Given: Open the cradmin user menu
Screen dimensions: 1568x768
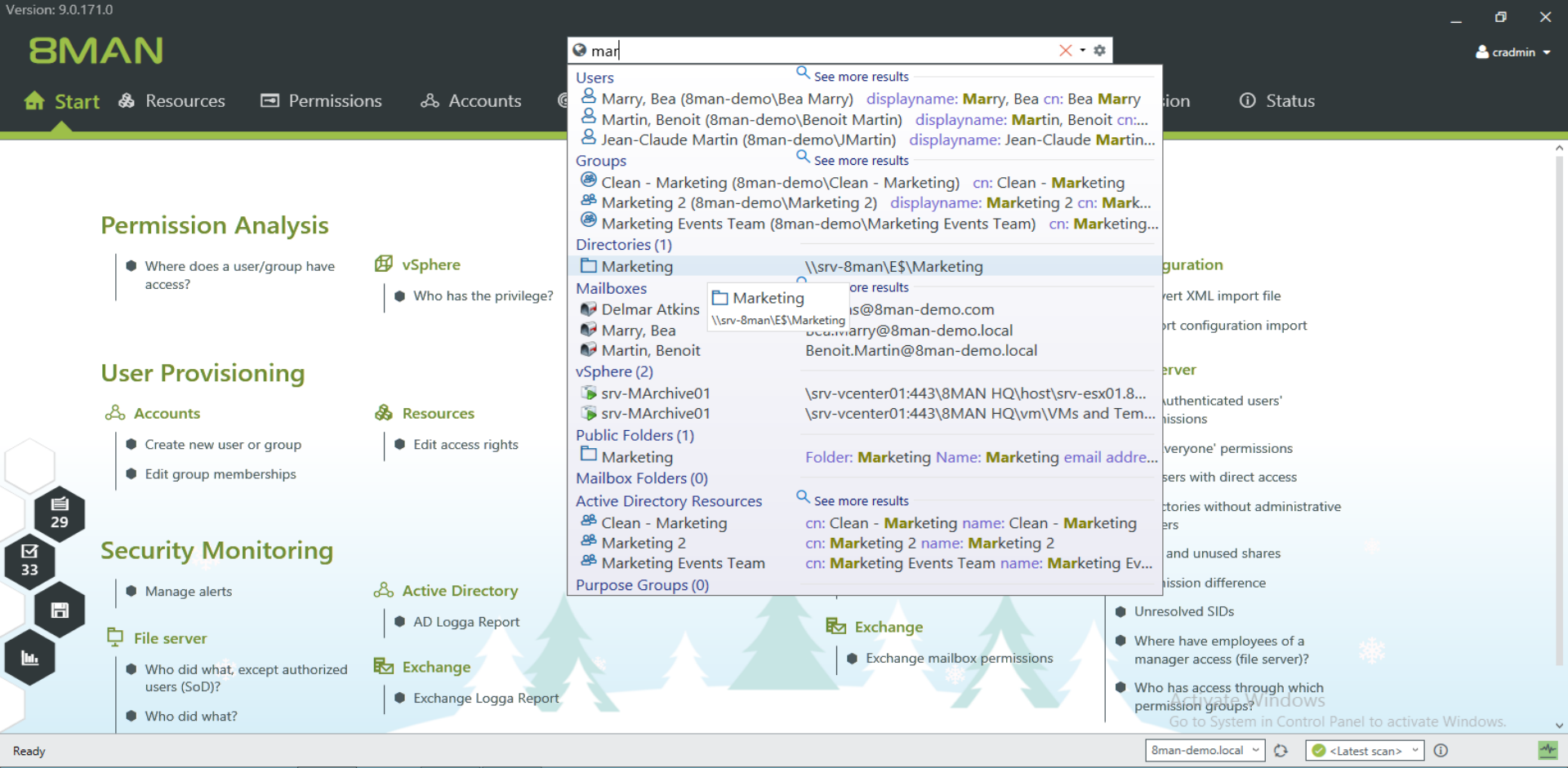Looking at the screenshot, I should pyautogui.click(x=1513, y=52).
